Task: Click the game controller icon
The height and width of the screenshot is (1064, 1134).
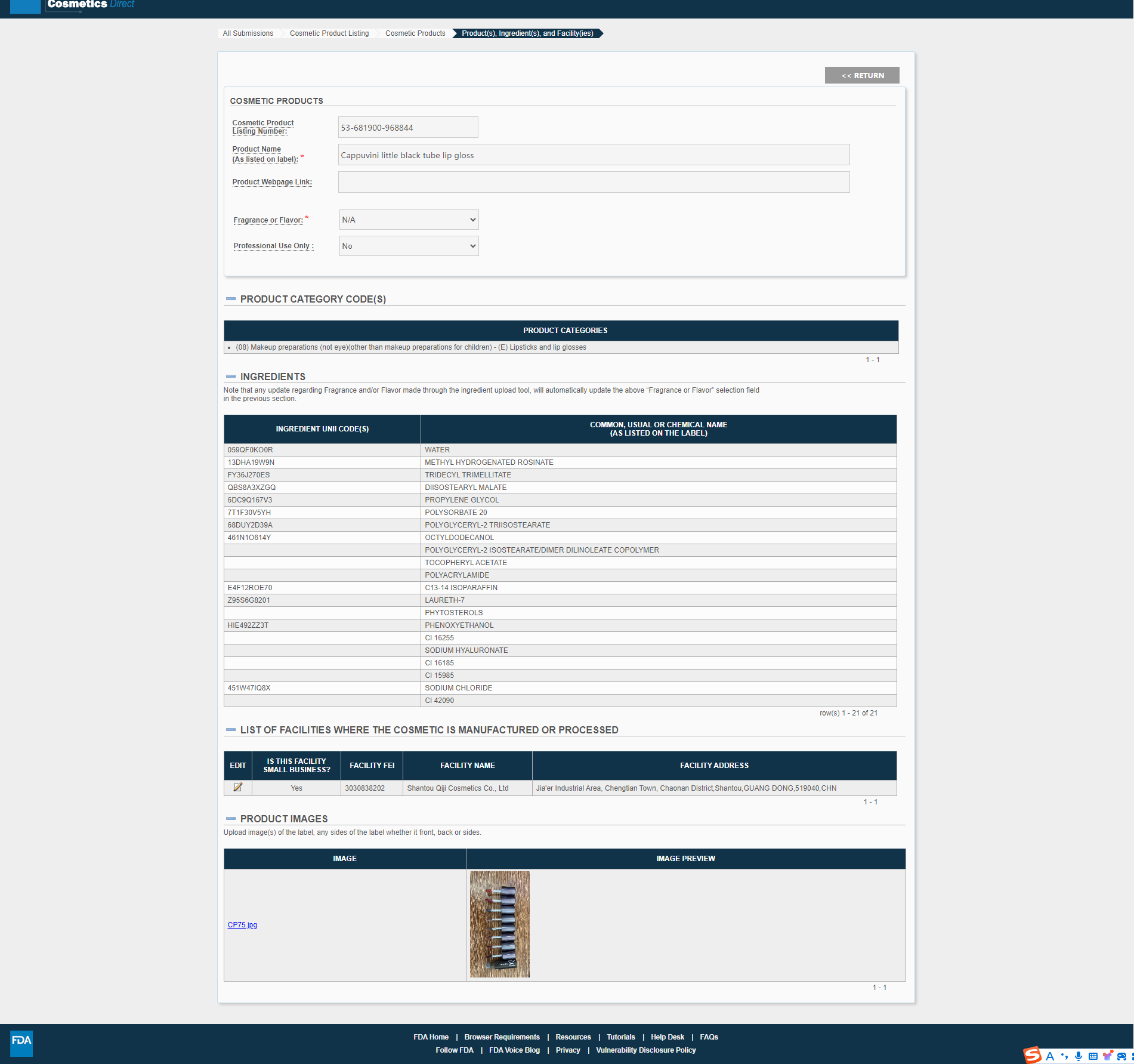Action: (1121, 1056)
